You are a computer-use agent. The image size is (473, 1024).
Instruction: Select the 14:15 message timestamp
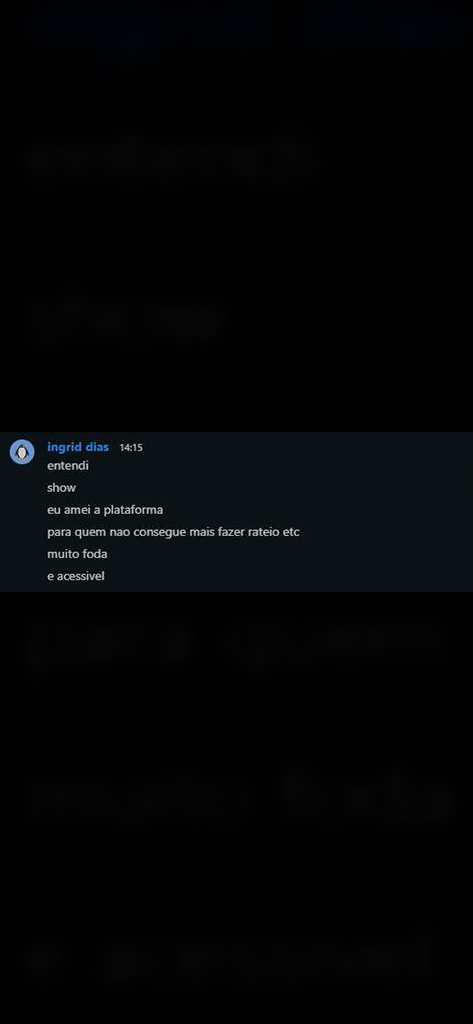[131, 448]
